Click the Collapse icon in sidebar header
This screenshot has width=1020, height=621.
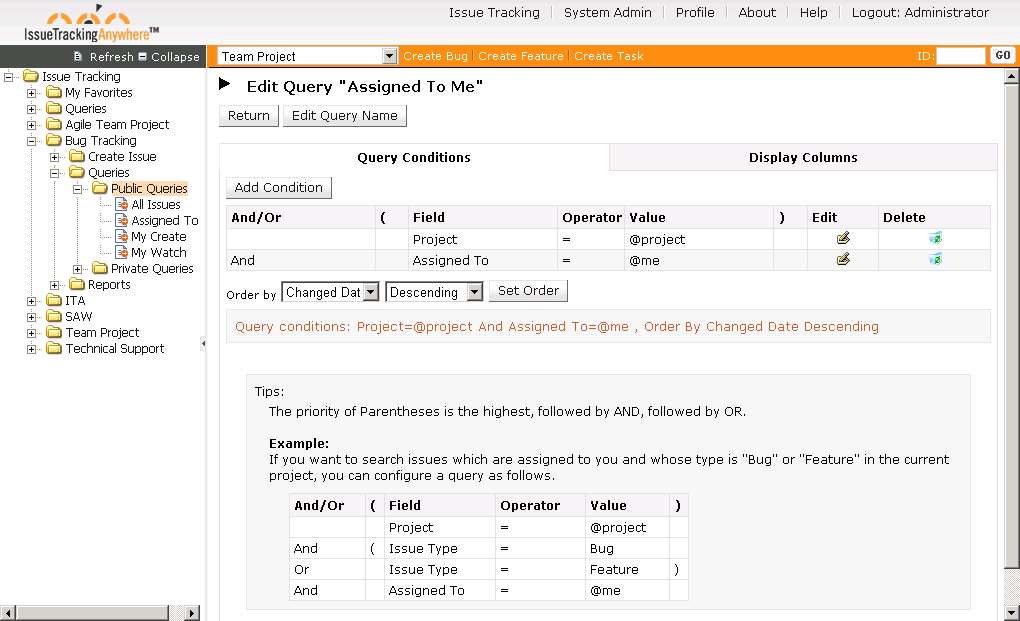pos(143,57)
